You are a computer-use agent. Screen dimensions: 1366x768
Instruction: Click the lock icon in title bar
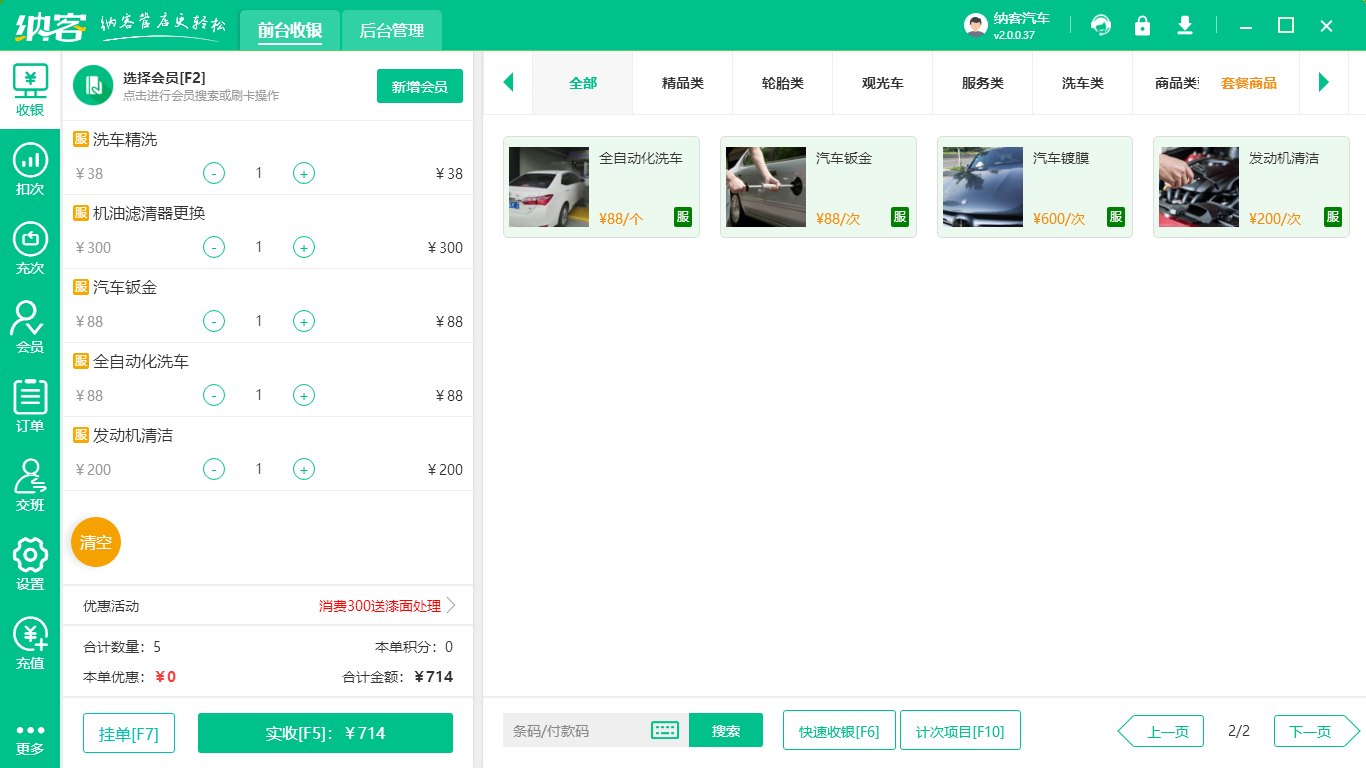click(x=1142, y=24)
